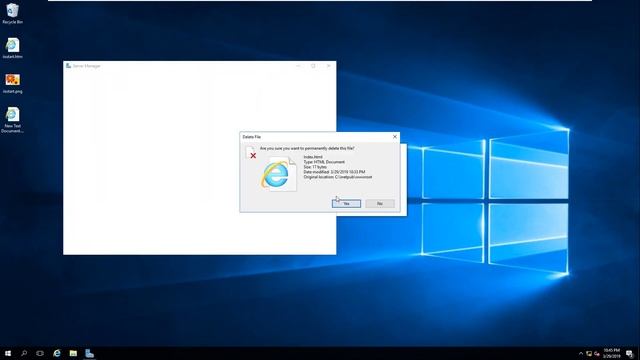
Task: Switch to Server Manager taskbar button
Action: point(89,353)
